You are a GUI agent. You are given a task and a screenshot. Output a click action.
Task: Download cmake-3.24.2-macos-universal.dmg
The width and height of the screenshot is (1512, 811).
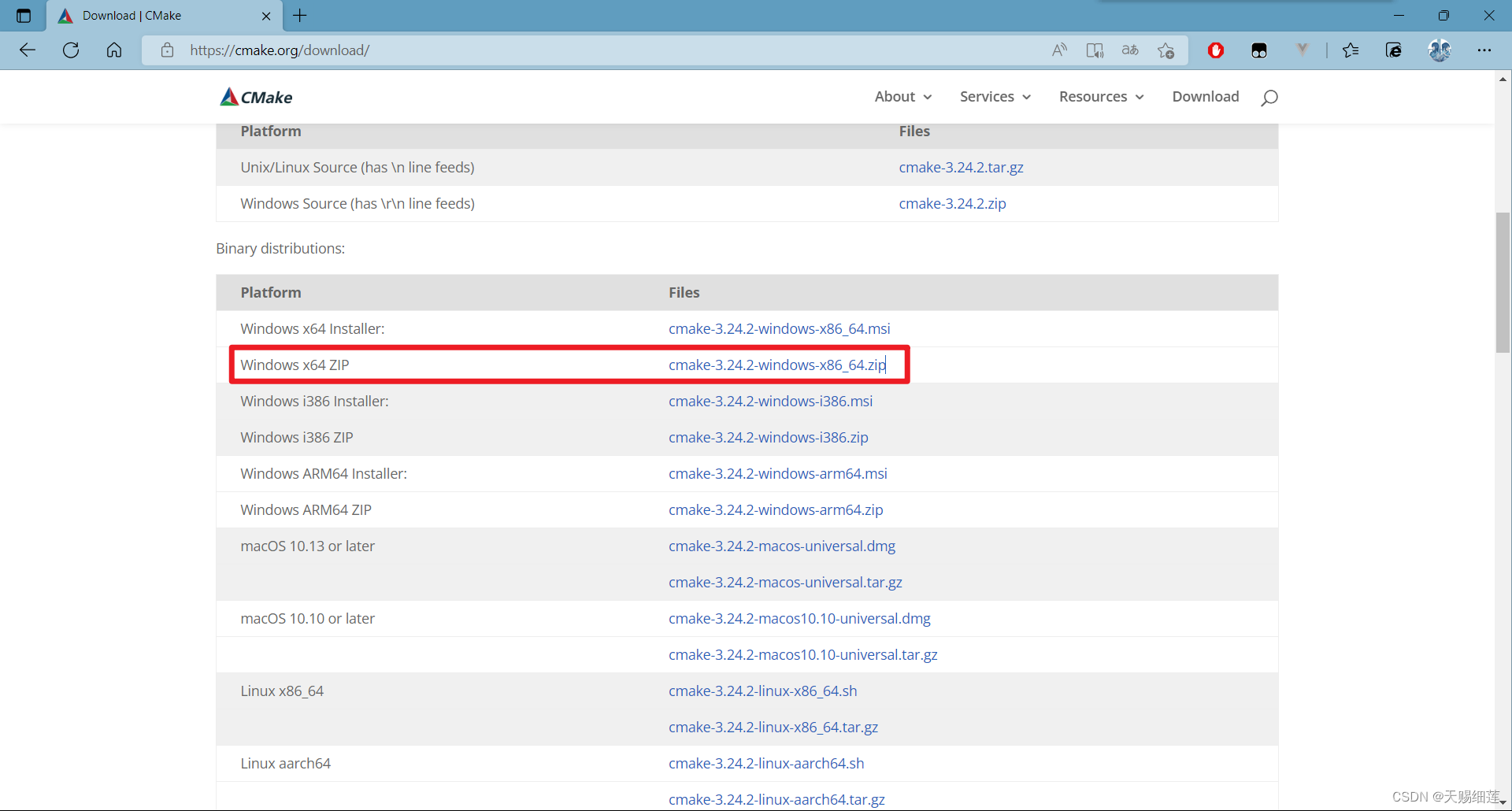point(781,546)
